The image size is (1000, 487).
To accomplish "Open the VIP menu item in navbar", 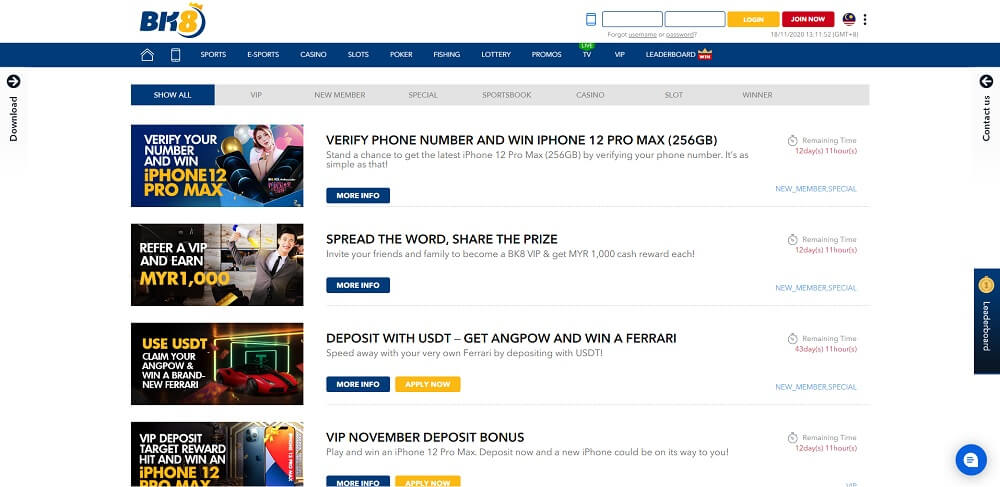I will 619,55.
